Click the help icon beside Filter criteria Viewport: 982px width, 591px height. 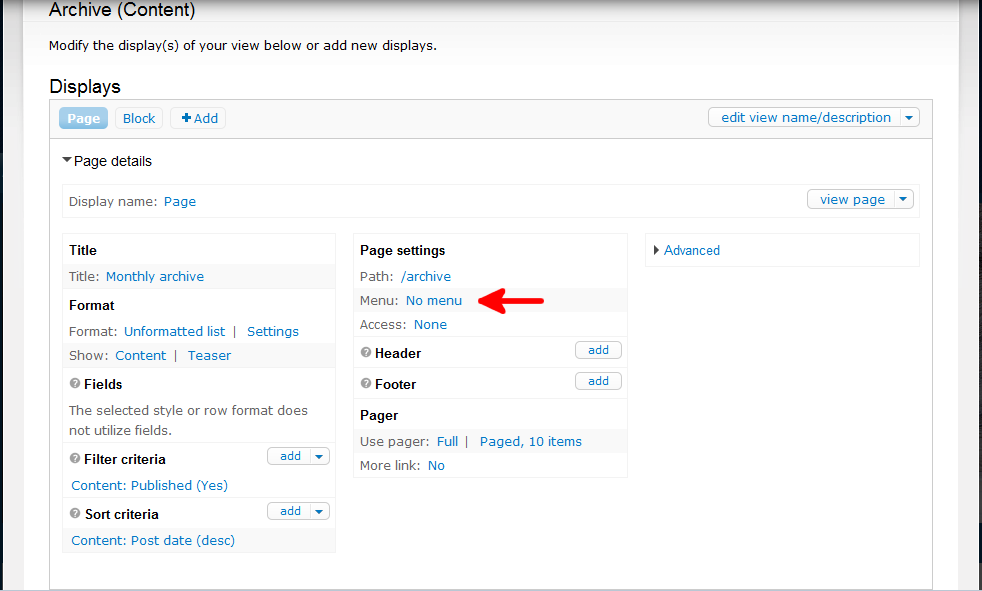tap(75, 459)
